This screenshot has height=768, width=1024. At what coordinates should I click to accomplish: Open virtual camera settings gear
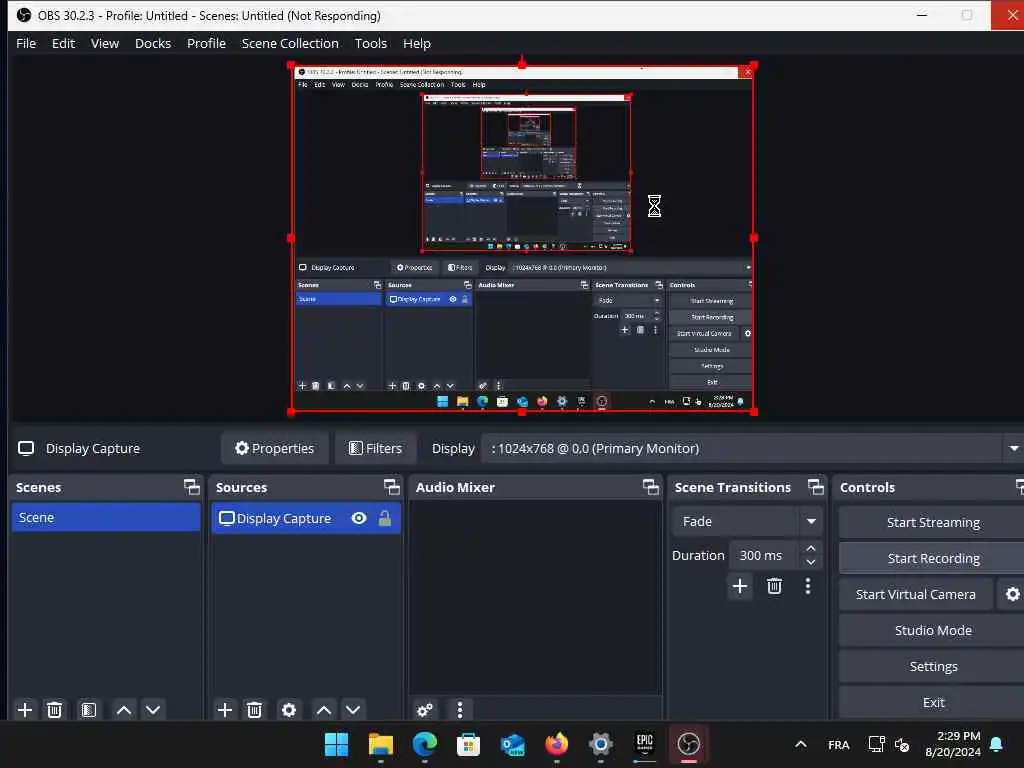click(1012, 594)
